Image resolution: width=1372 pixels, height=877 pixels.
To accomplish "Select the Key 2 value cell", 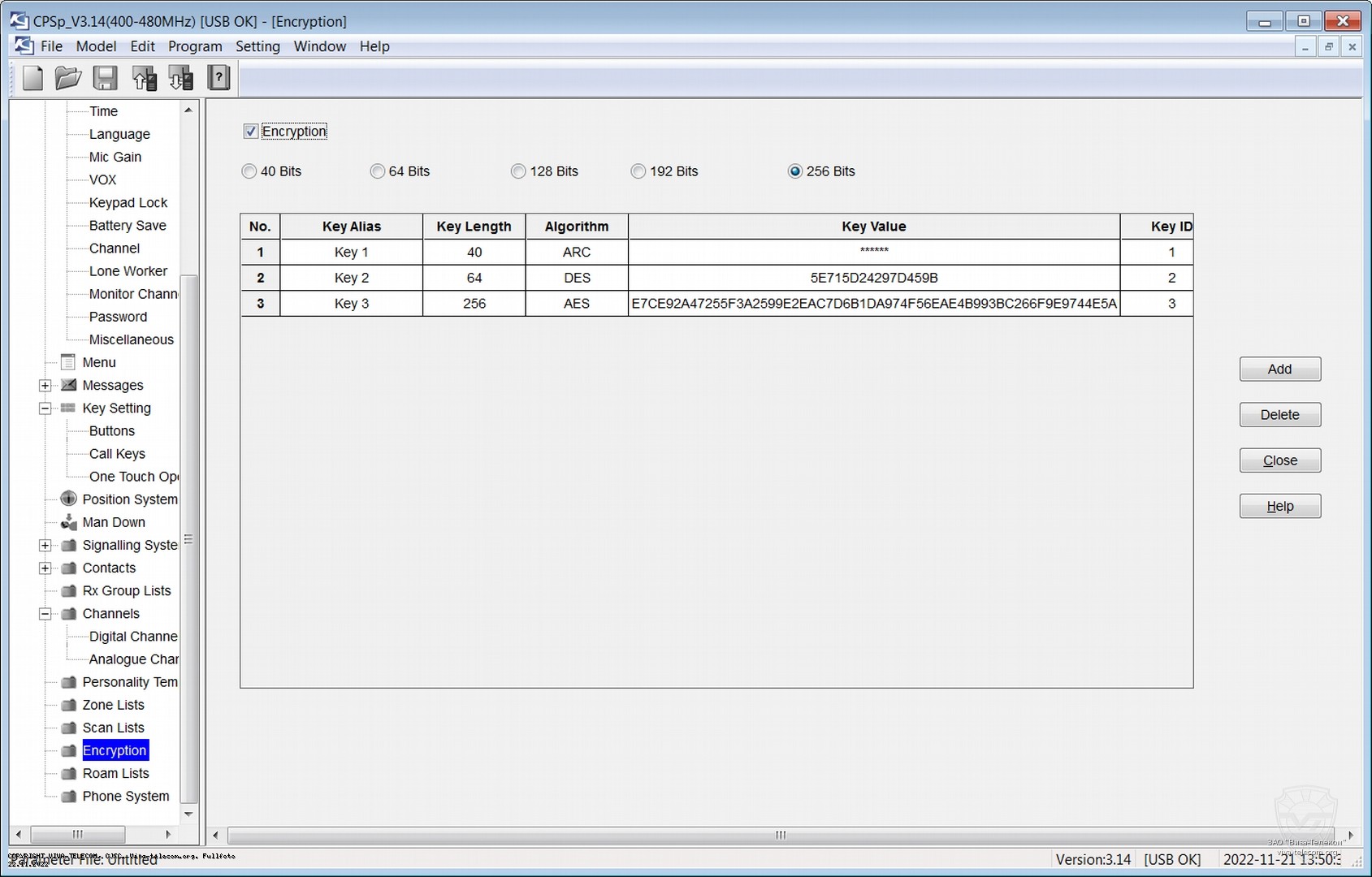I will point(873,278).
